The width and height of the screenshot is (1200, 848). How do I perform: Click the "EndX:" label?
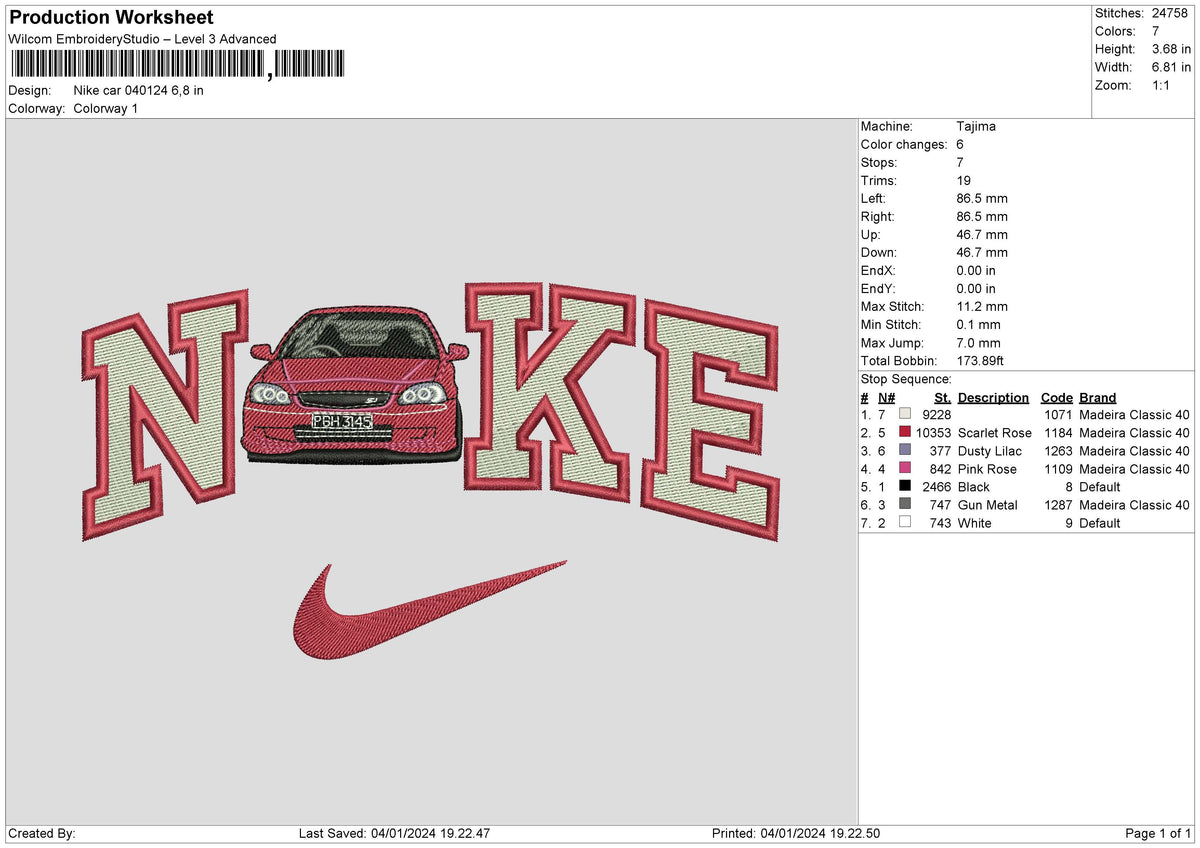pyautogui.click(x=878, y=270)
